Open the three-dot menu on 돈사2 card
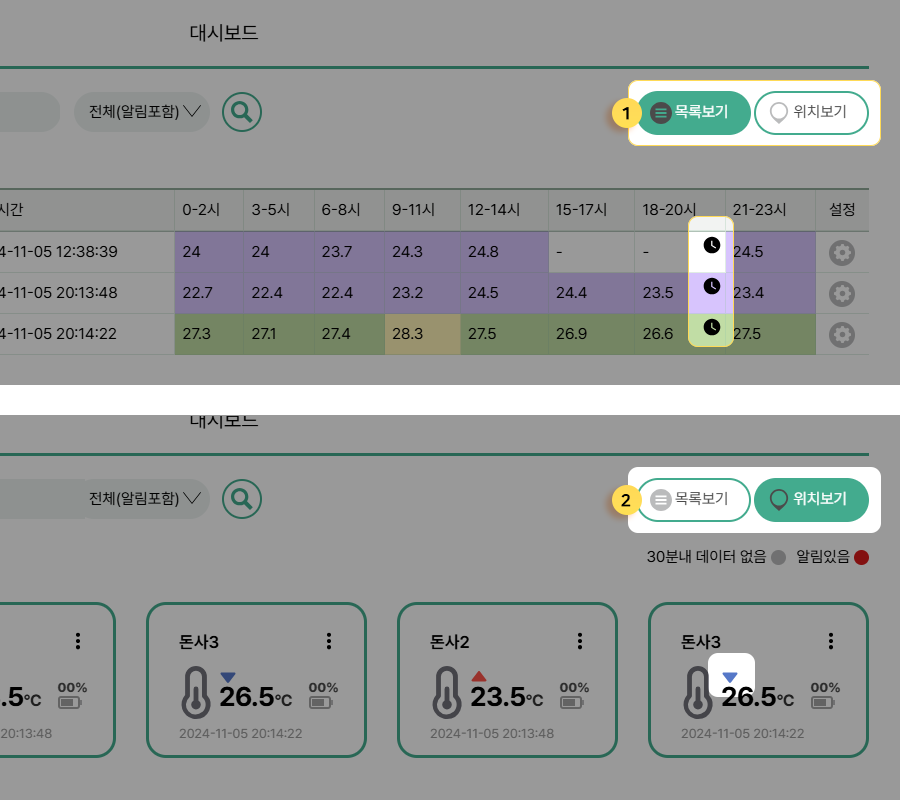This screenshot has height=800, width=900. point(579,641)
